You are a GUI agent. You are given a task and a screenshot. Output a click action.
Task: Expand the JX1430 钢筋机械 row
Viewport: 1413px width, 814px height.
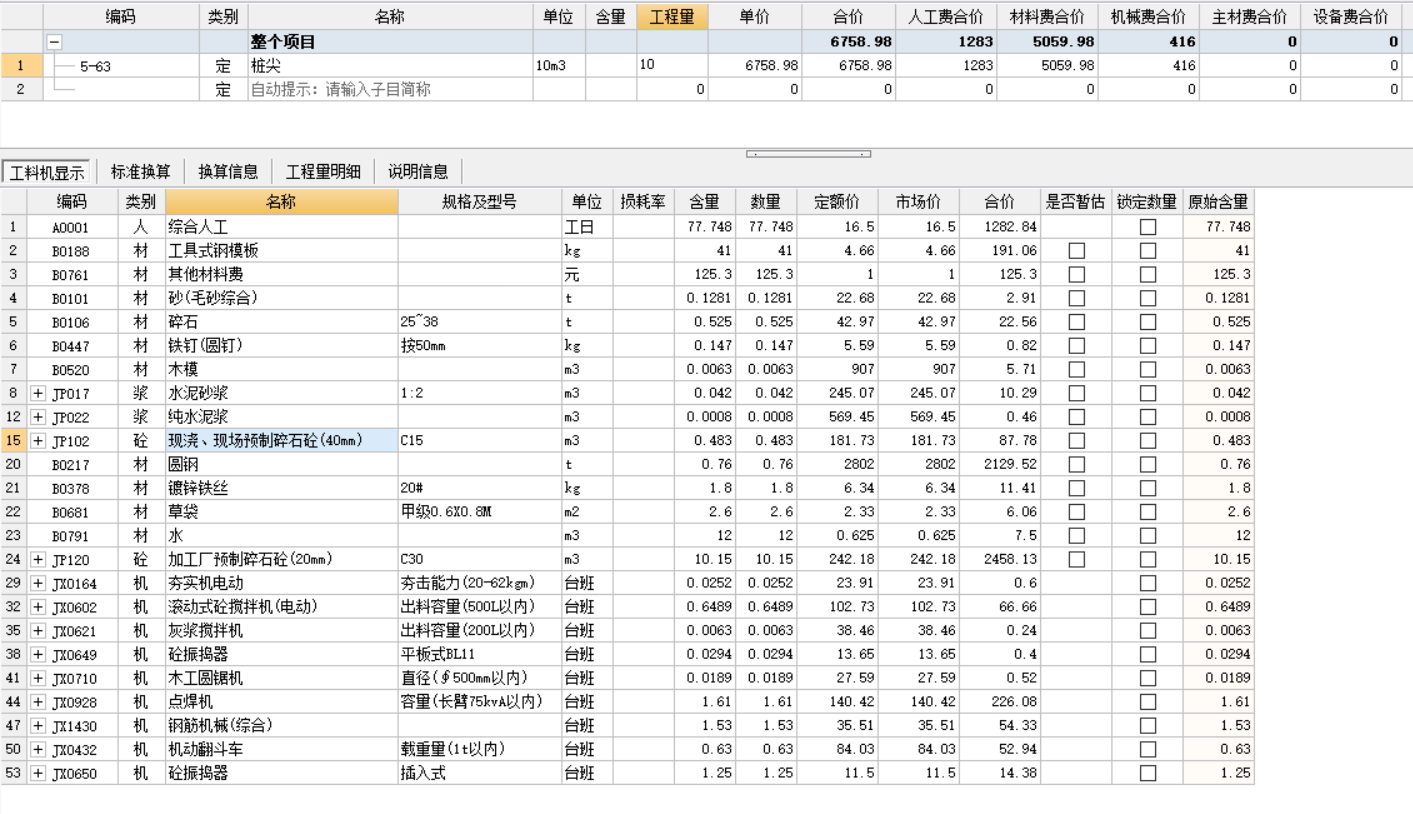39,726
